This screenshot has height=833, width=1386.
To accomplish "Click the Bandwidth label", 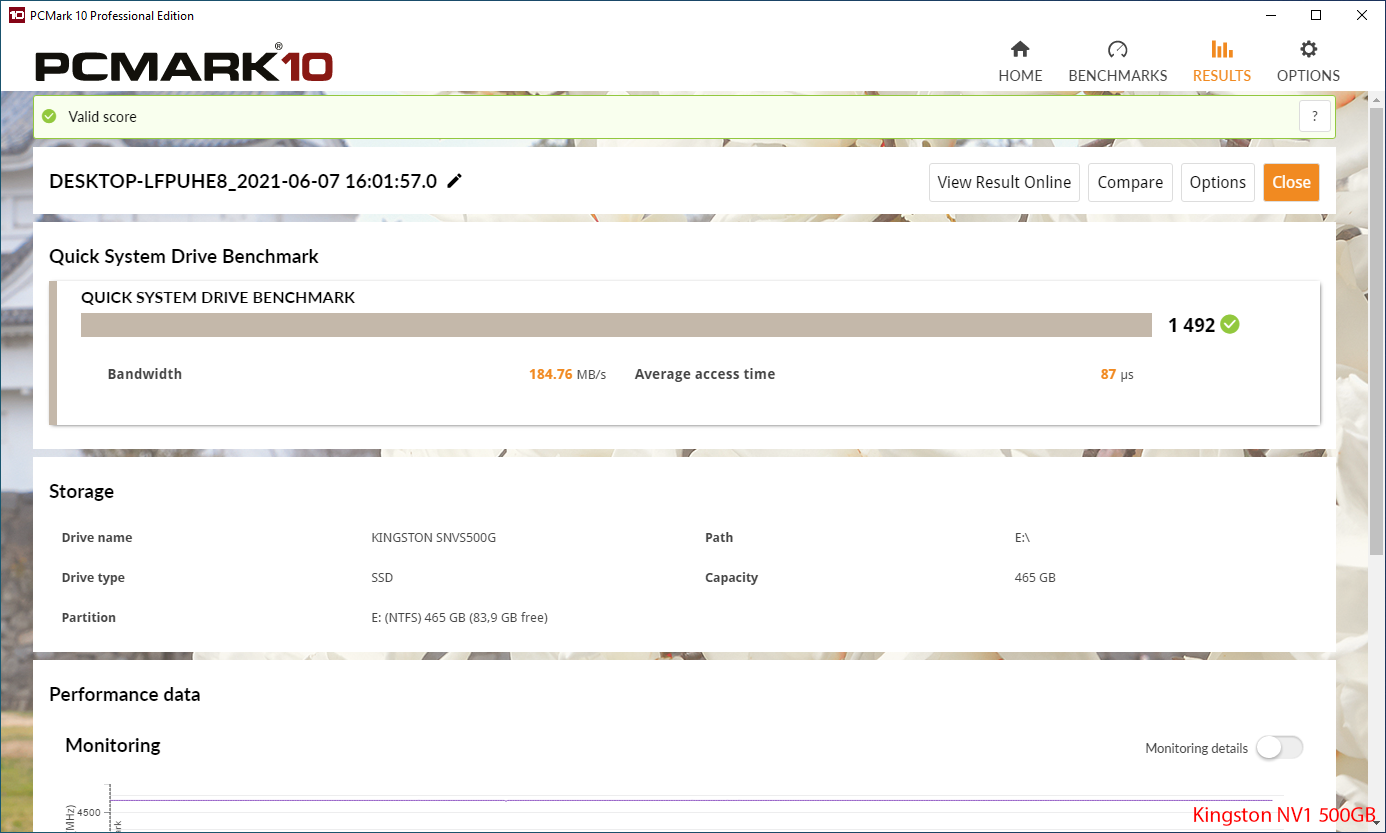I will 145,374.
